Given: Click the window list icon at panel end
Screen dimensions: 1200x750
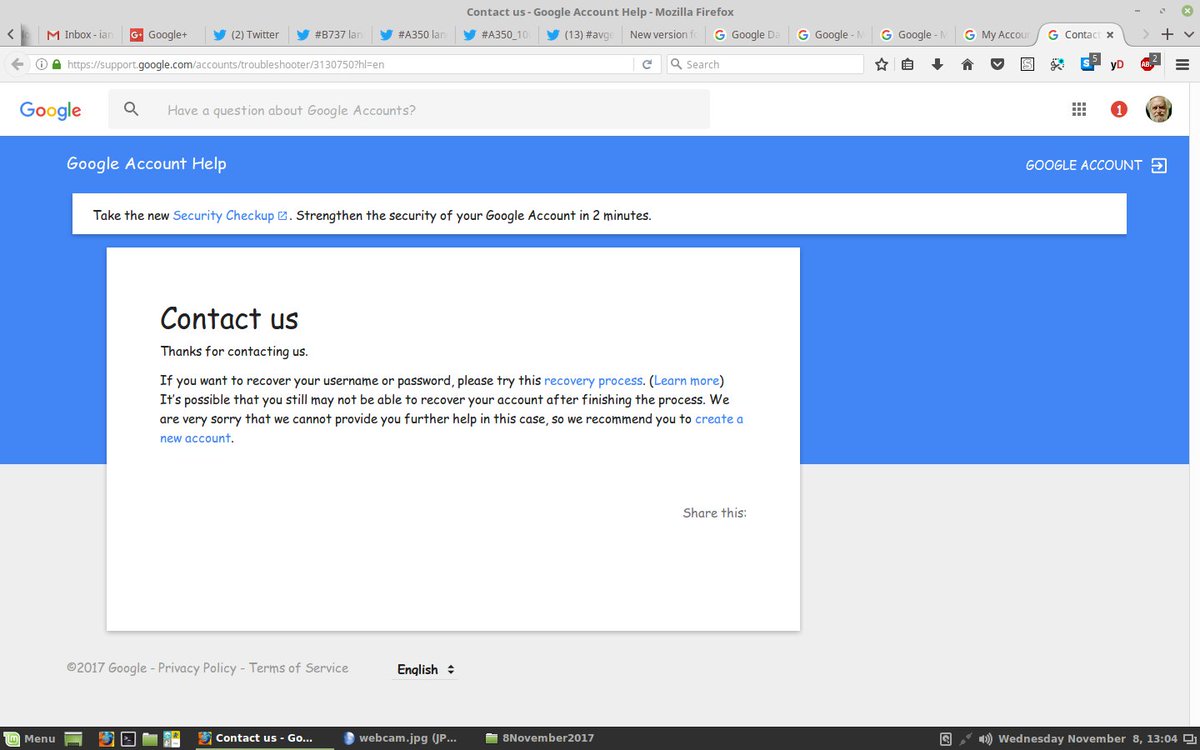Looking at the screenshot, I should [x=1189, y=739].
